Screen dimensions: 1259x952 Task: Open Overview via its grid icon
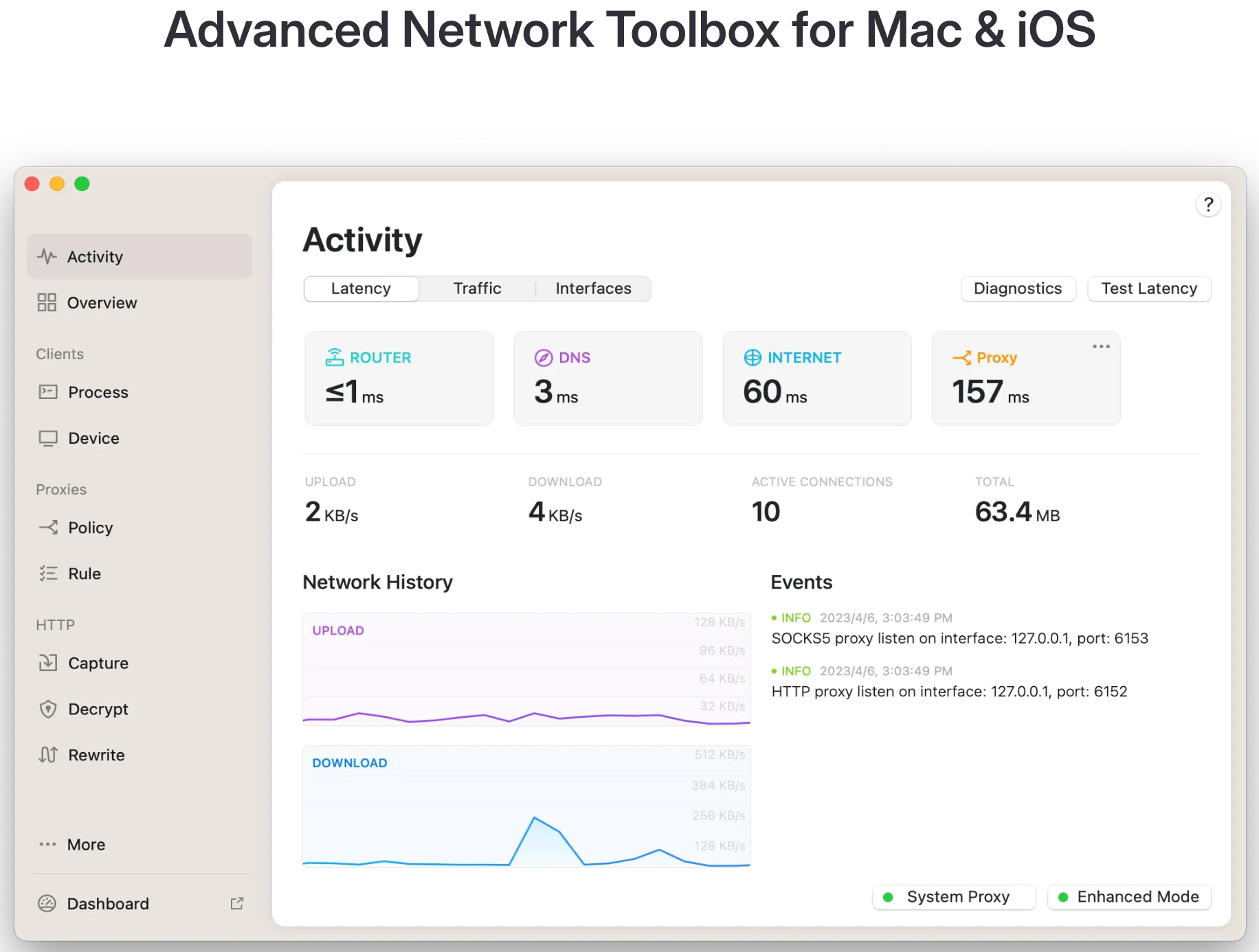click(x=47, y=303)
